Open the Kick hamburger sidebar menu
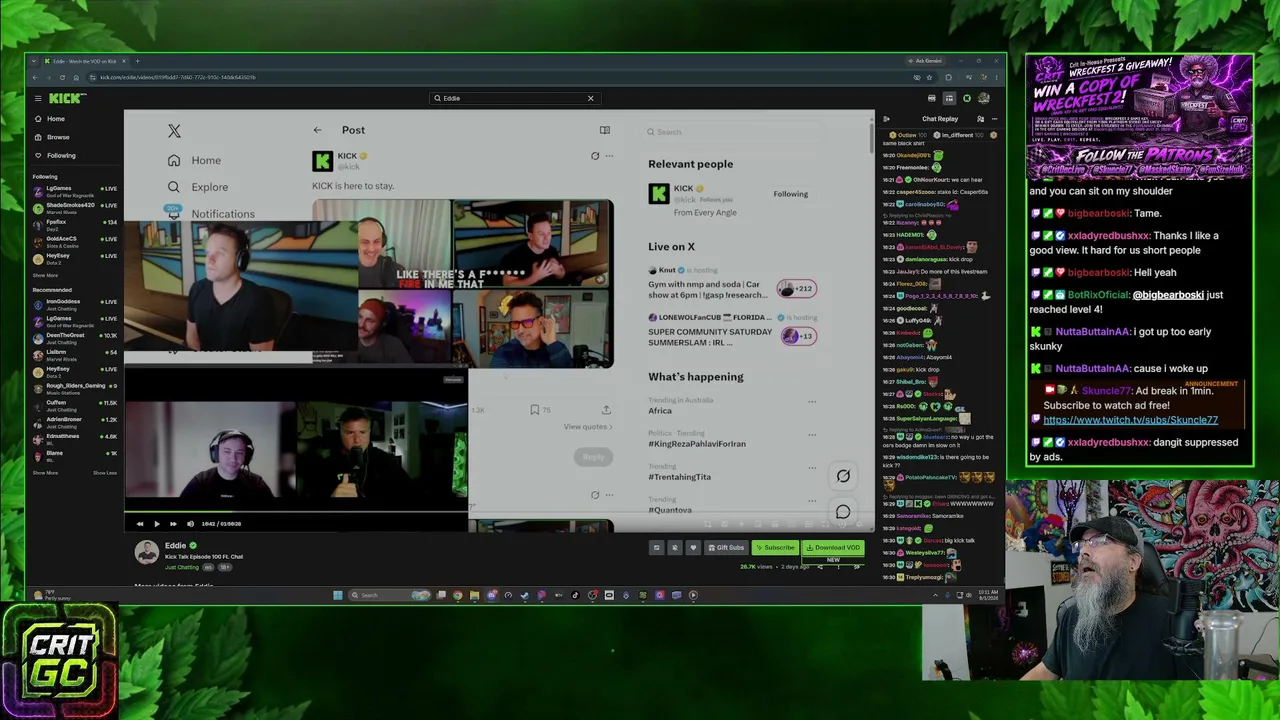This screenshot has height=720, width=1280. point(38,98)
